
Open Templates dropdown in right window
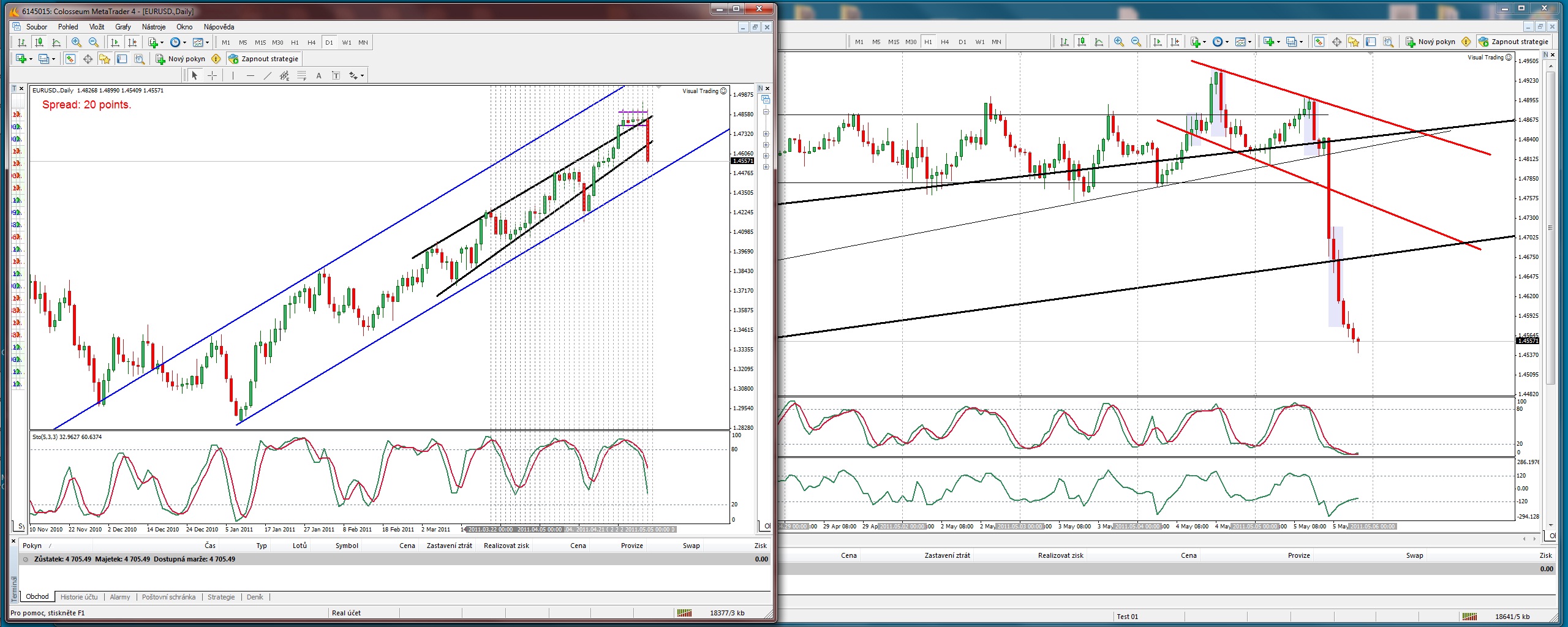tap(1243, 42)
